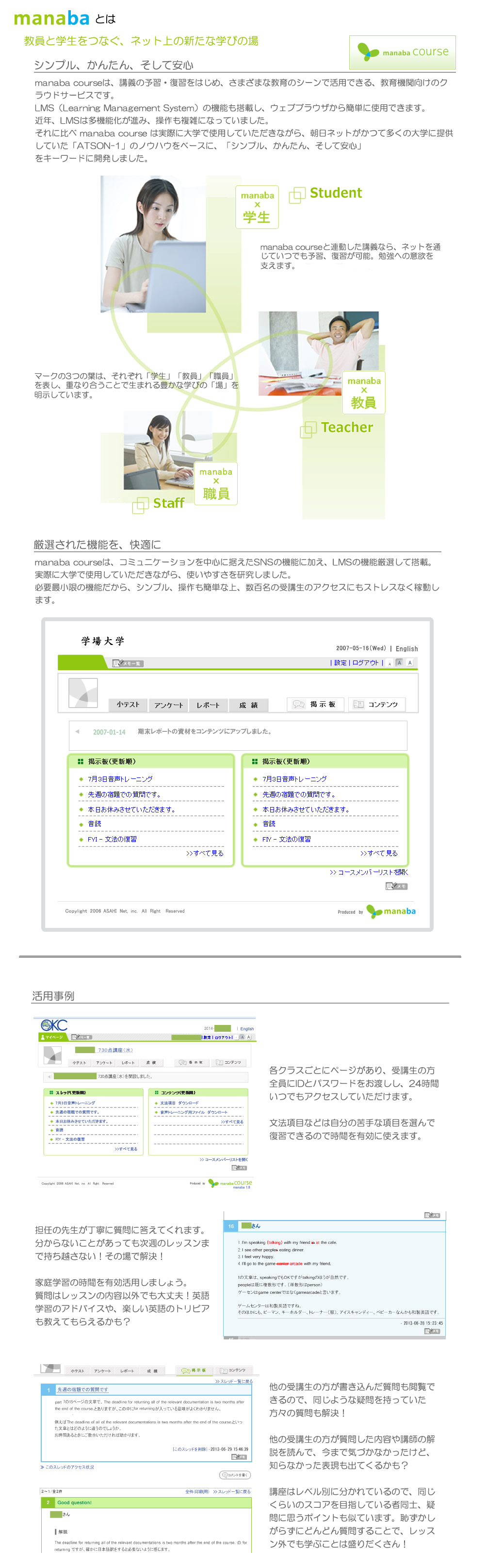Screen dimensions: 487x1568
Task: Open 7月3日音声トレーニング in left 掲示板 panel
Action: [120, 779]
